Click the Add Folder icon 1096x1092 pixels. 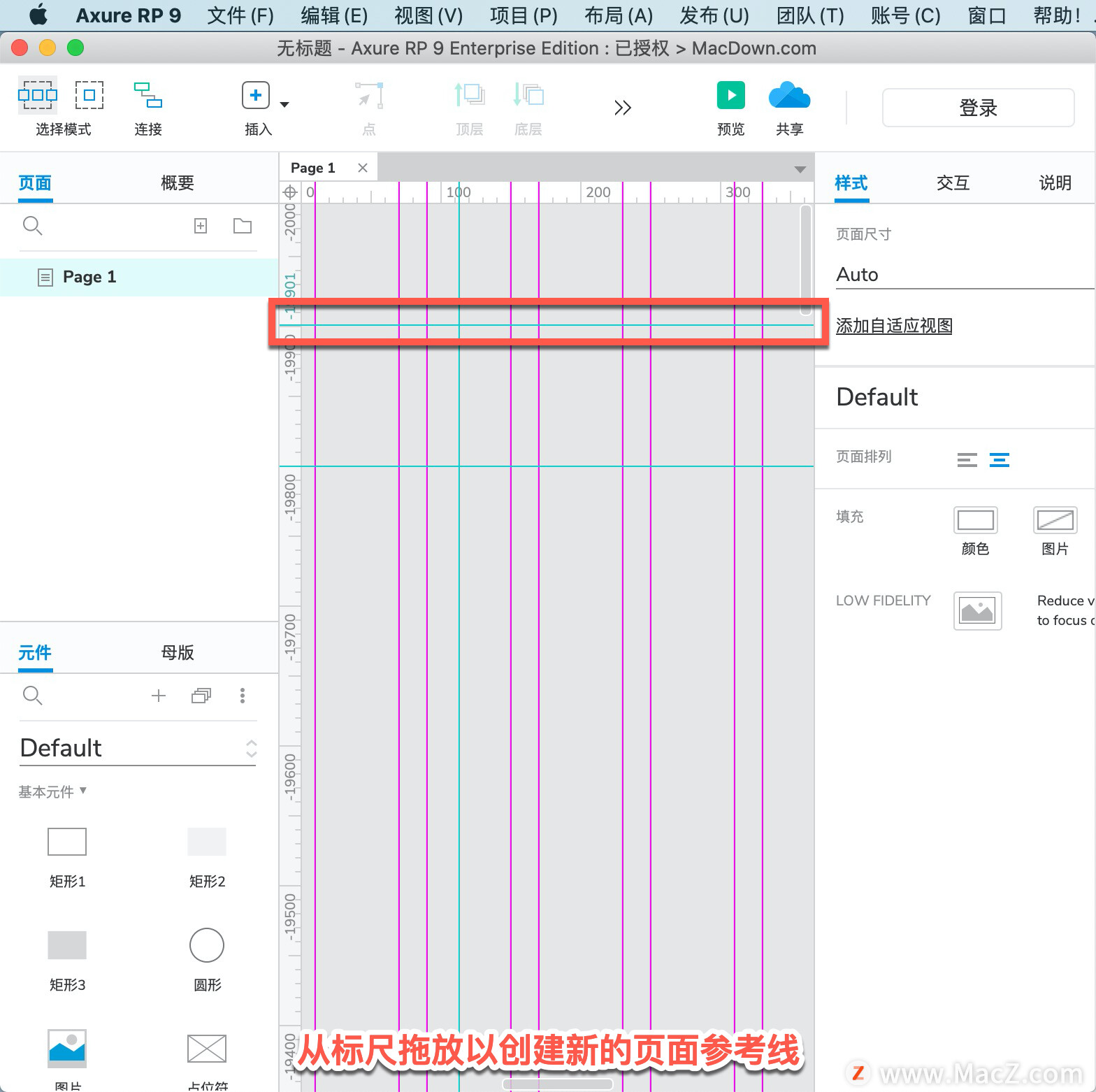[243, 226]
